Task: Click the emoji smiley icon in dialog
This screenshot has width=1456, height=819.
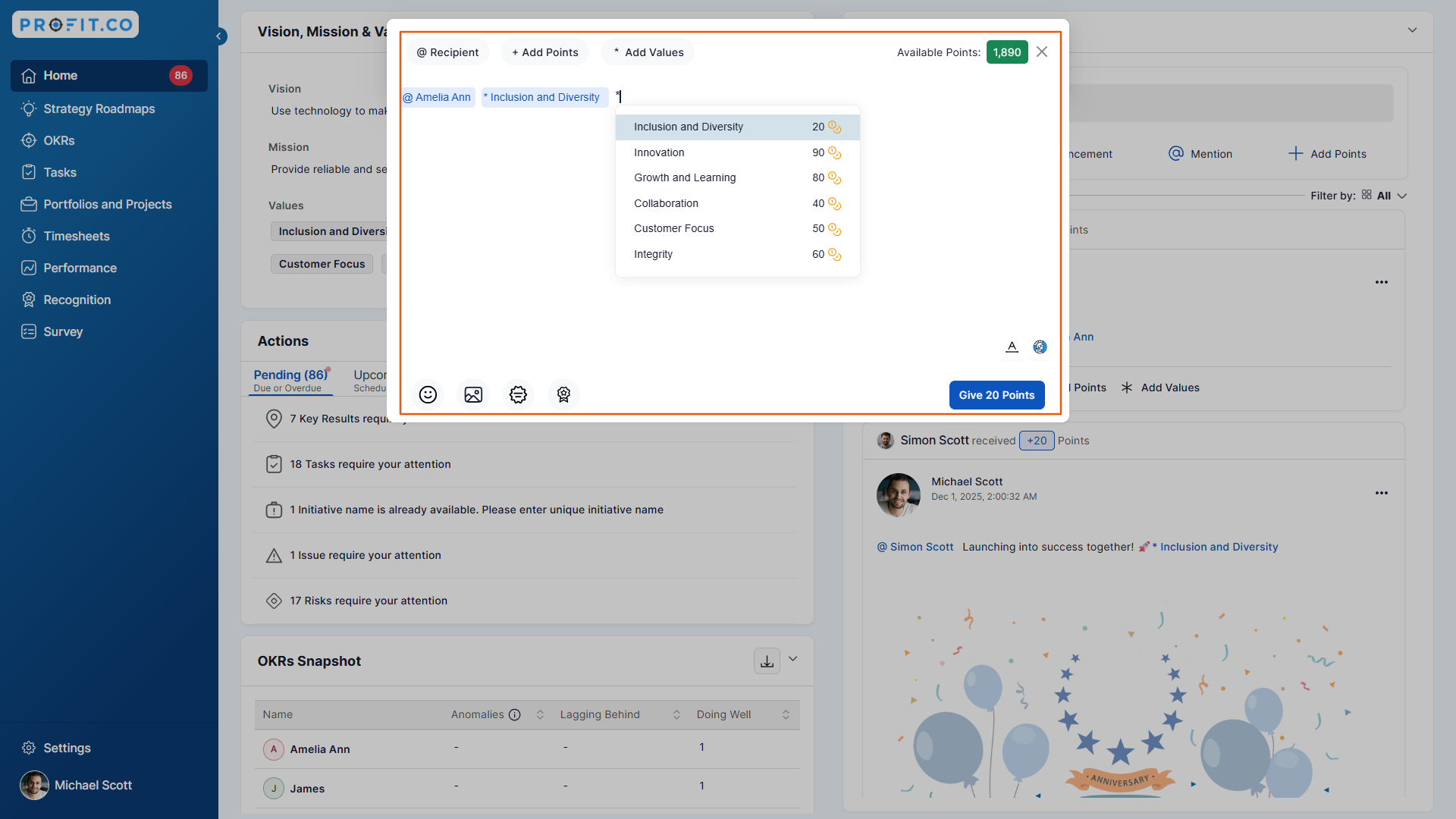Action: pos(428,394)
